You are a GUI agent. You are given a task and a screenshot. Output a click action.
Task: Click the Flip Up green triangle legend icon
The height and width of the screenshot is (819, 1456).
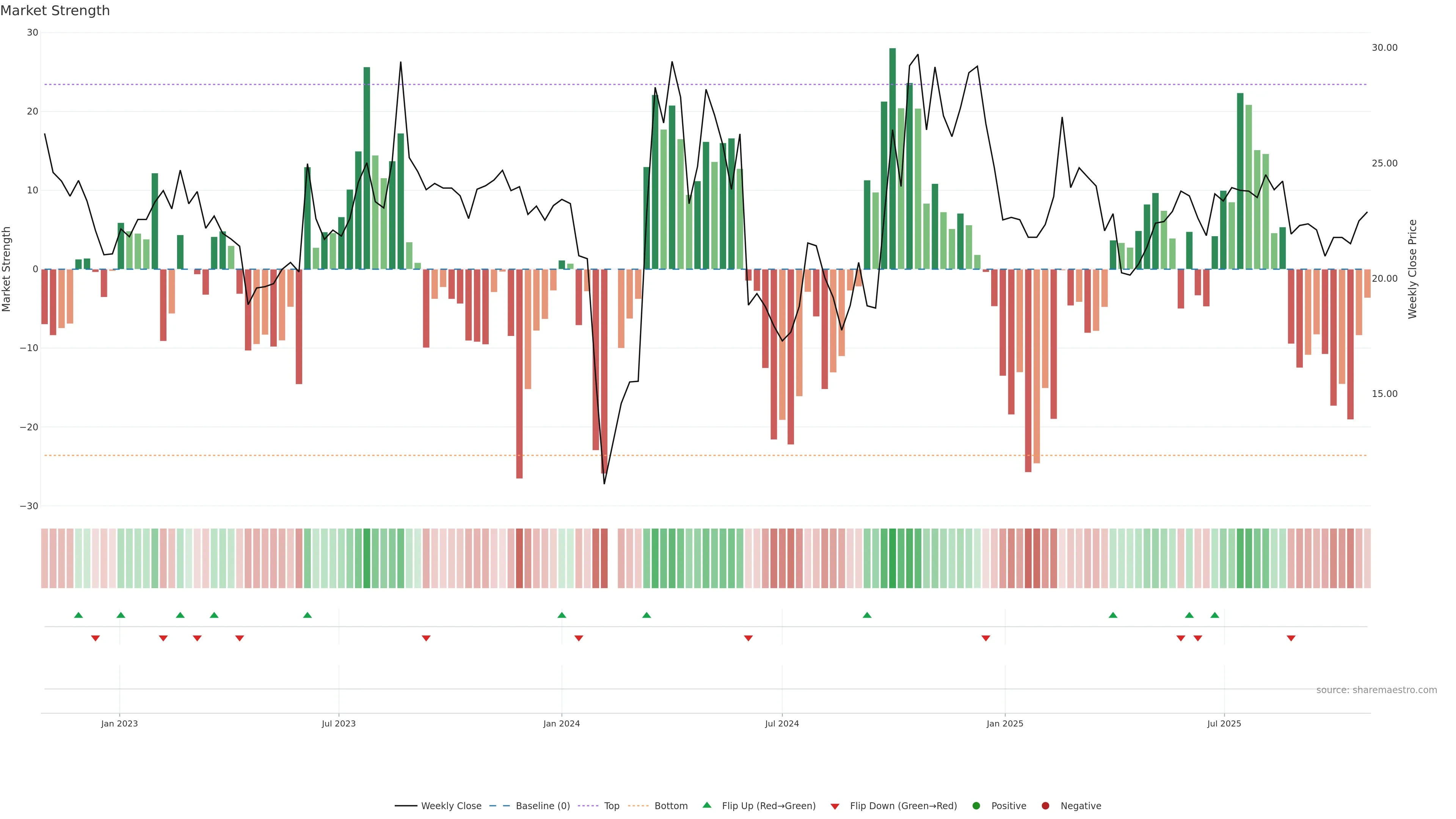706,805
